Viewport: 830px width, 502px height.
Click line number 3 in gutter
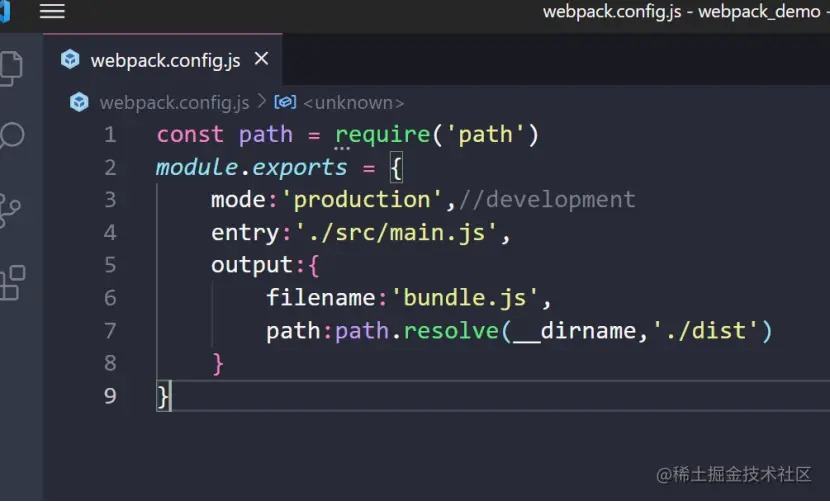coord(110,200)
